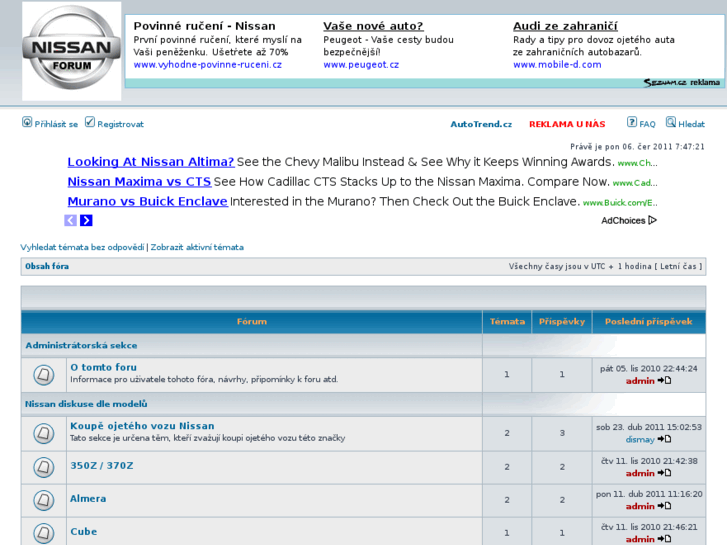Screen dimensions: 727x545
Task: Click the Nissan Forum logo
Action: point(71,50)
